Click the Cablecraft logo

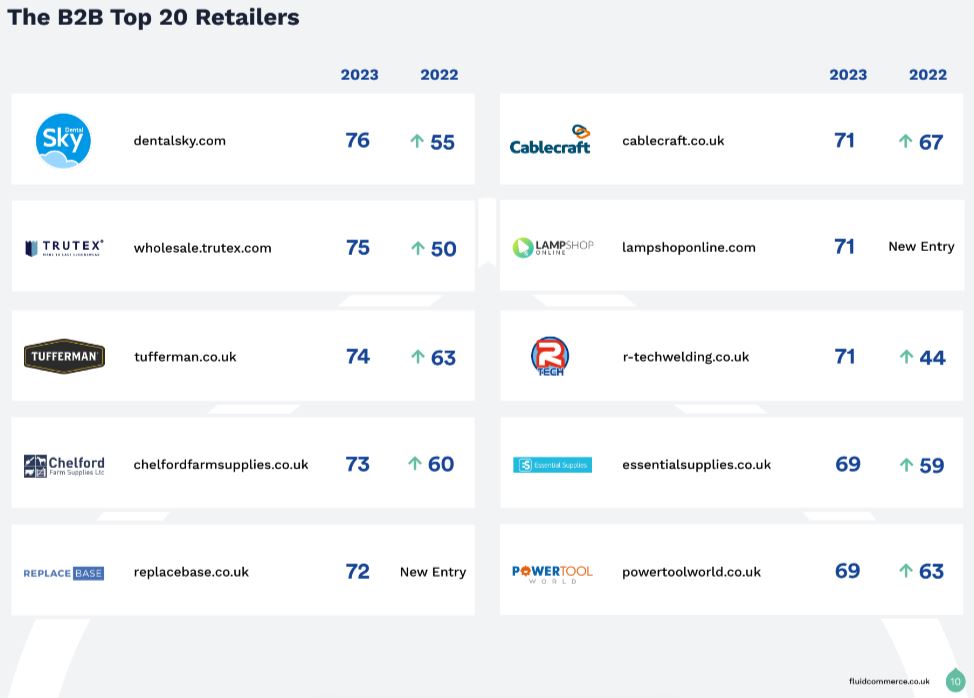coord(550,139)
